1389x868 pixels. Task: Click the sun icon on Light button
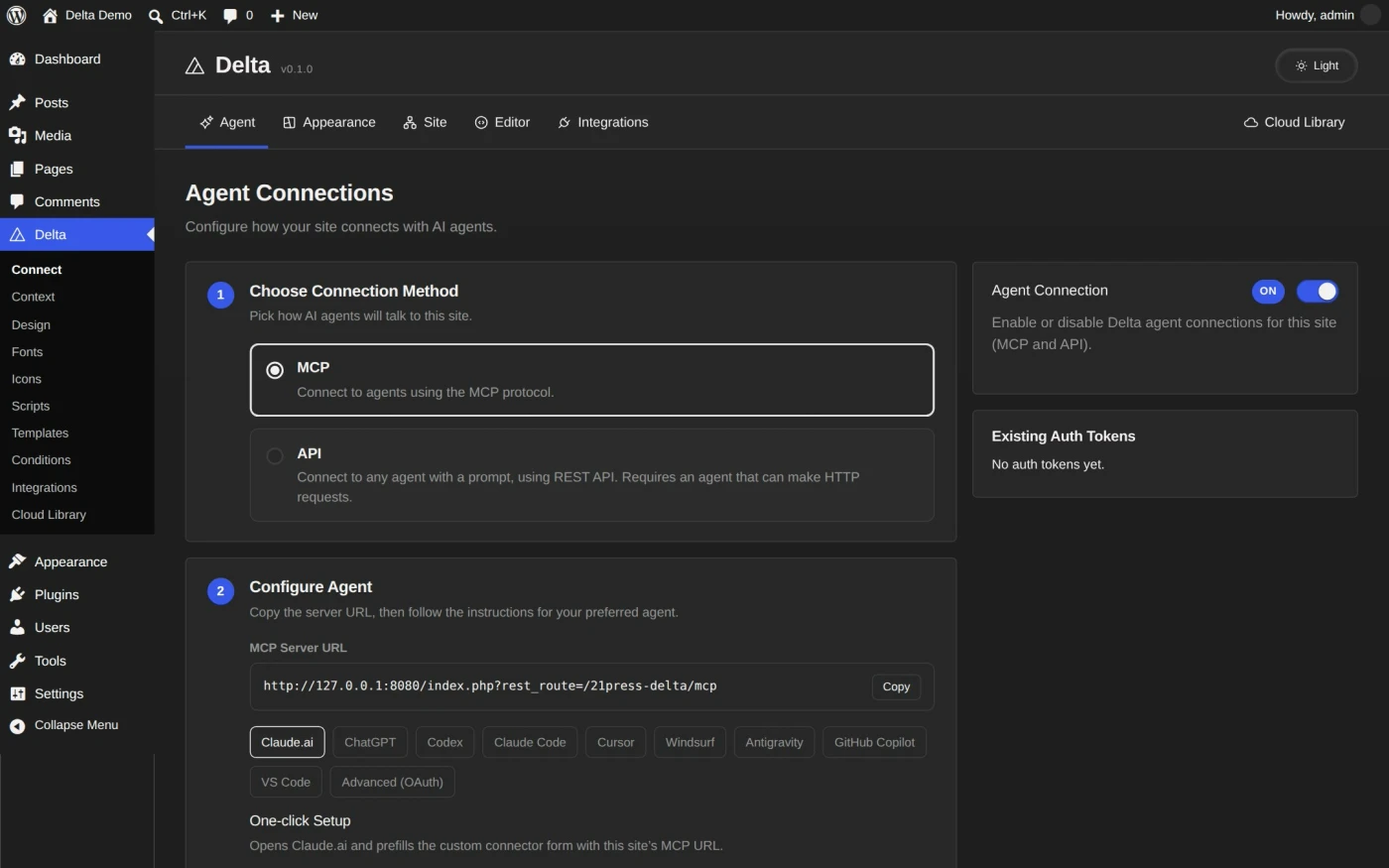tap(1301, 65)
